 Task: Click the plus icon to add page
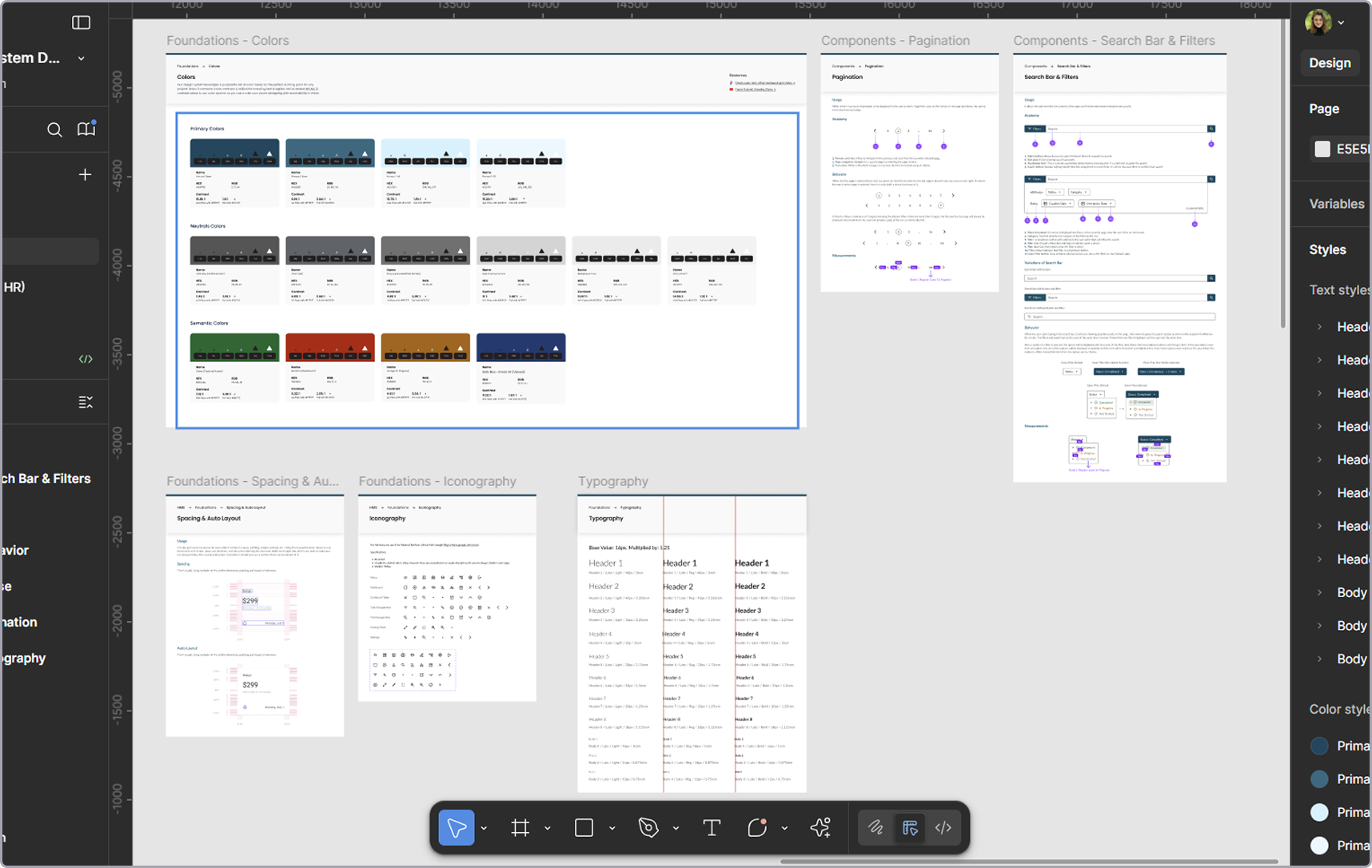[85, 174]
